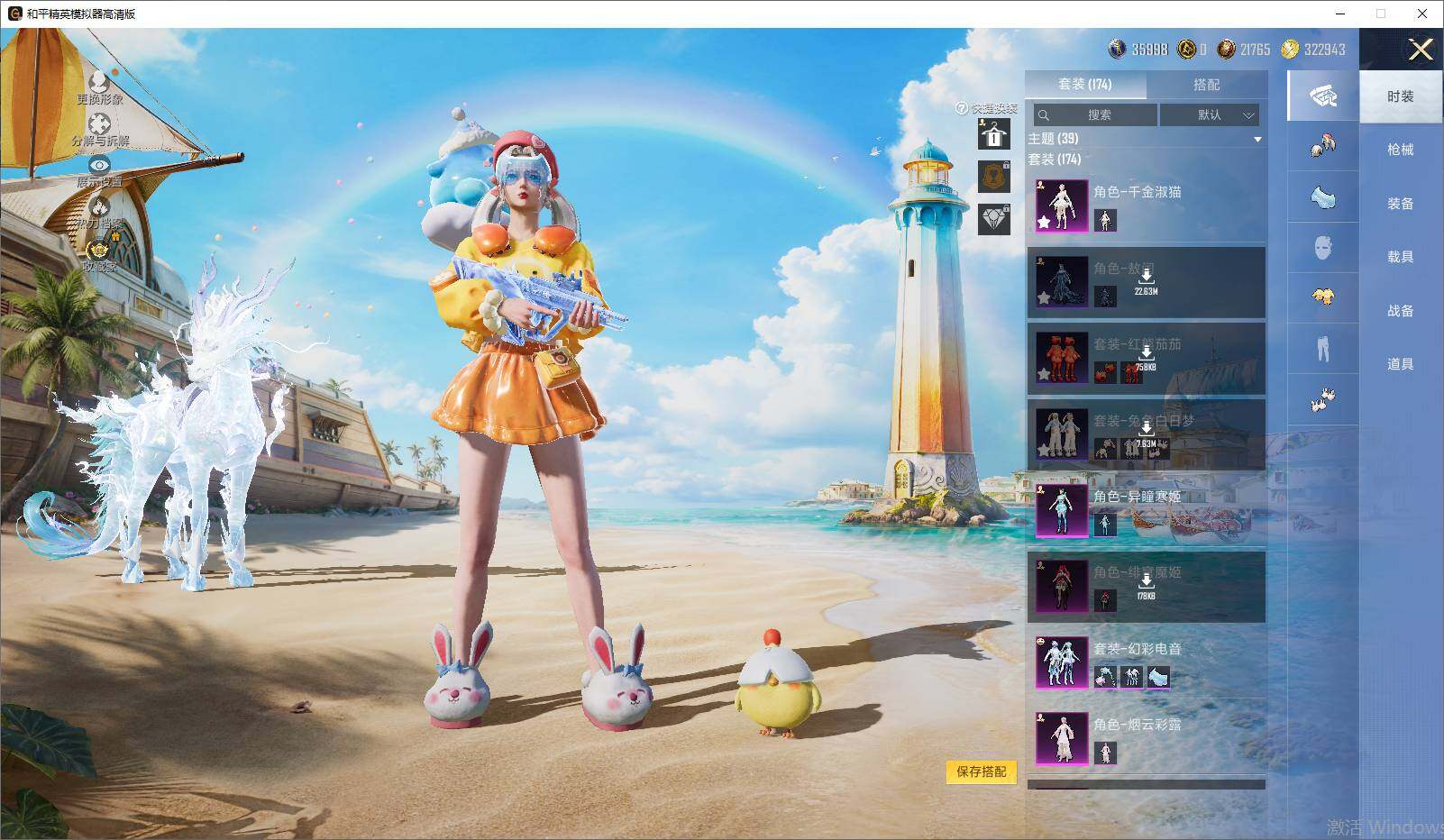The height and width of the screenshot is (840, 1444).
Task: Open the 收藏家 collector badge icon
Action: [99, 249]
